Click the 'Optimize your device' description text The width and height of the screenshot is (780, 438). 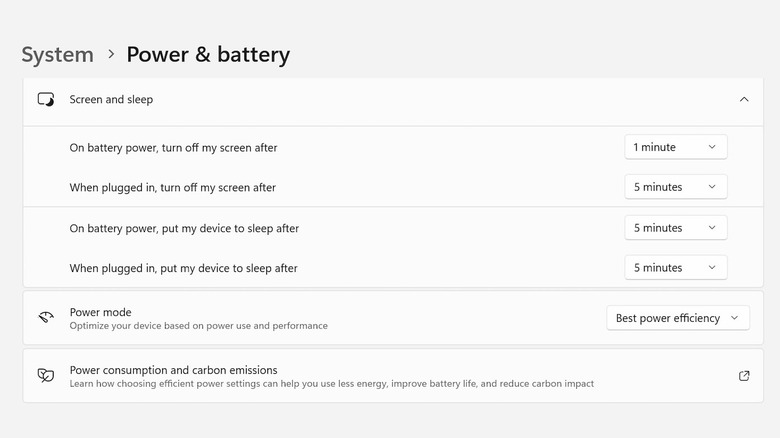pyautogui.click(x=198, y=326)
